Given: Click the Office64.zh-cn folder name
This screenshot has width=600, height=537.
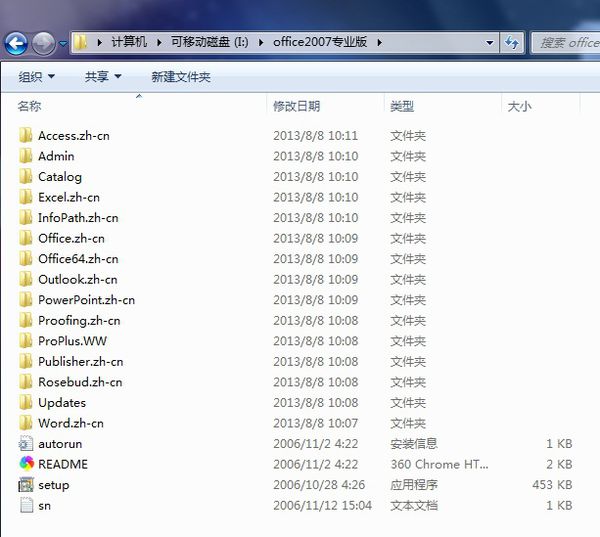Looking at the screenshot, I should pos(78,259).
